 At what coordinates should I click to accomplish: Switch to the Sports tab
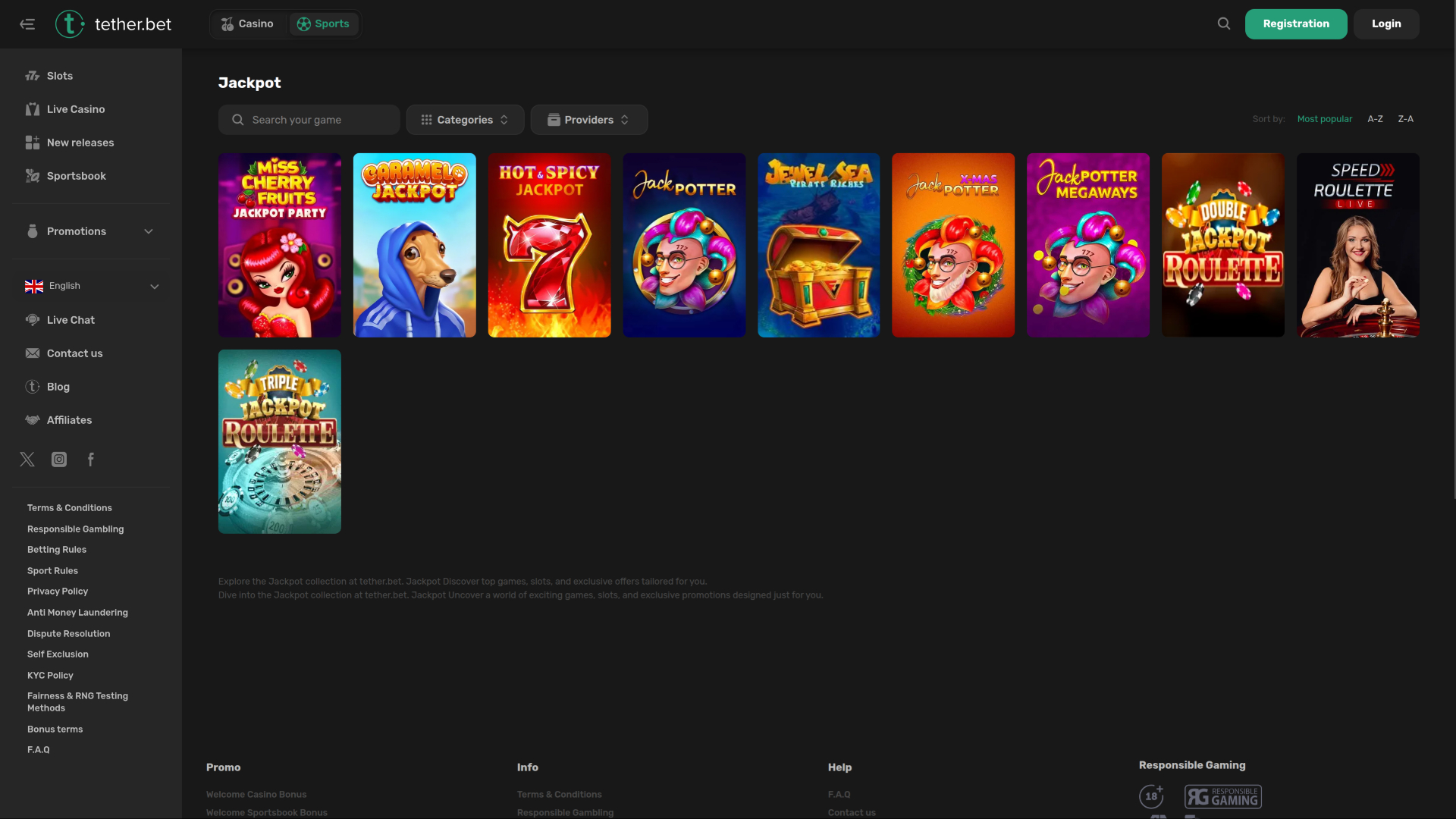324,24
